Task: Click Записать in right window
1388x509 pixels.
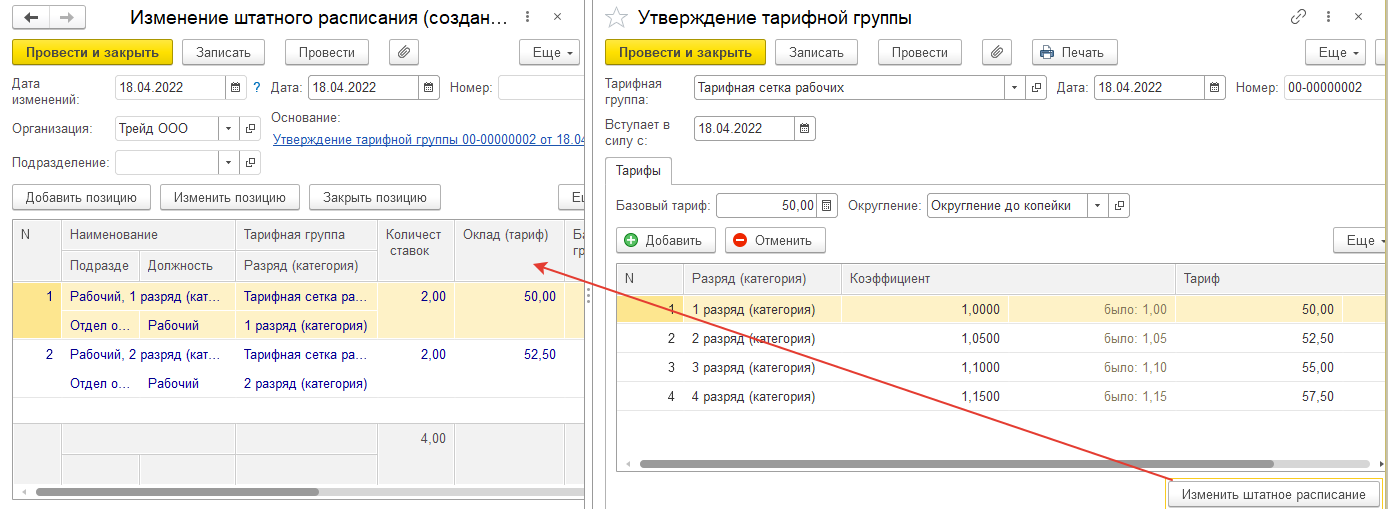Action: (816, 52)
